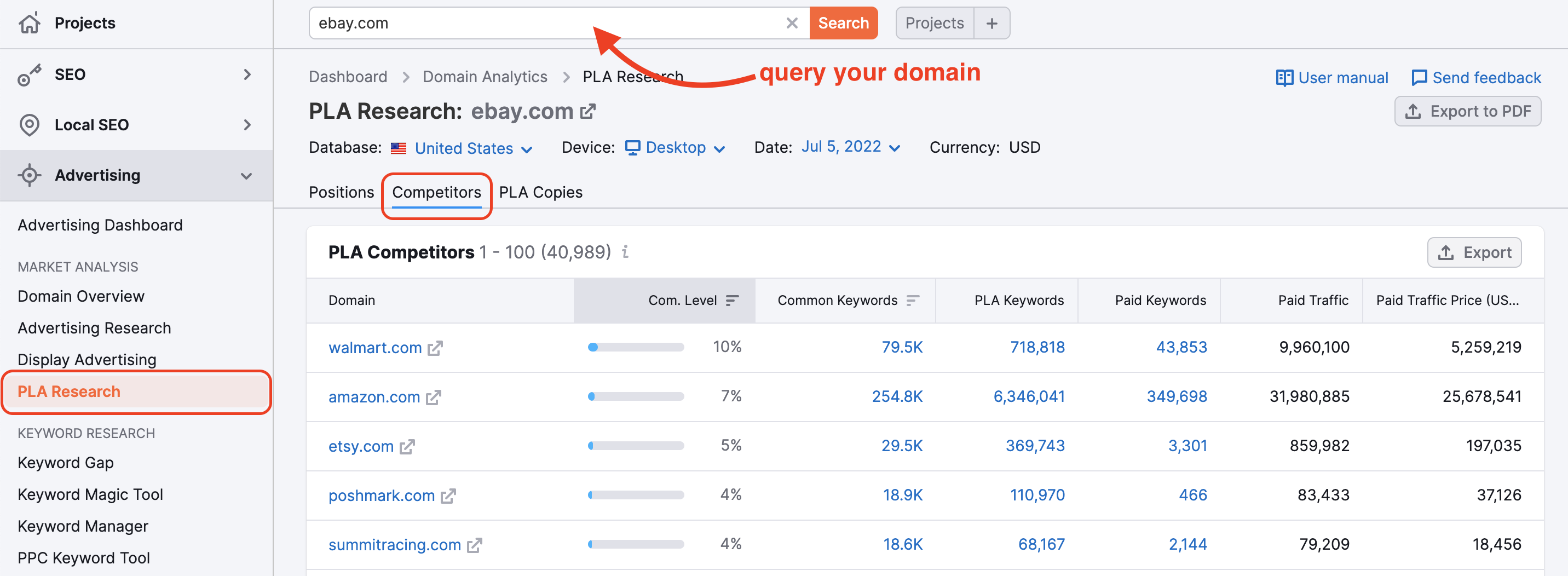1568x576 pixels.
Task: Open external link icon beside amazon.com
Action: point(434,397)
